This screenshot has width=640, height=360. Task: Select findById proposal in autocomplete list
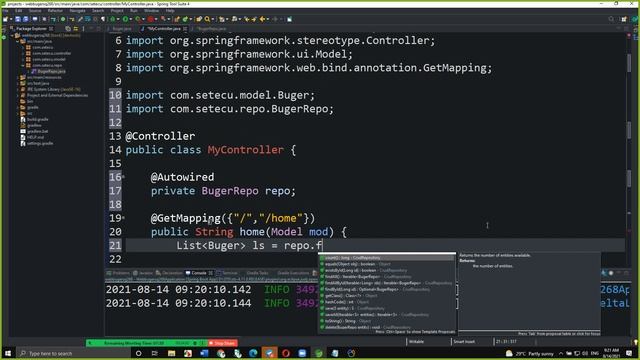coord(387,289)
